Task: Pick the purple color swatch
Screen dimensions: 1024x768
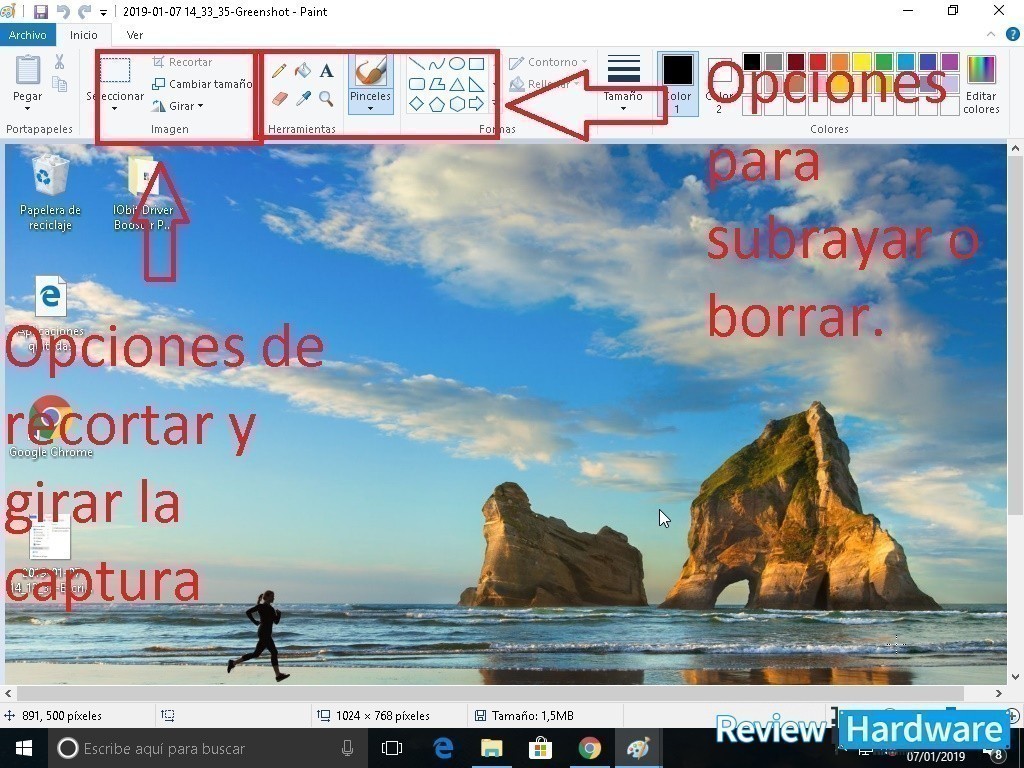Action: (950, 61)
